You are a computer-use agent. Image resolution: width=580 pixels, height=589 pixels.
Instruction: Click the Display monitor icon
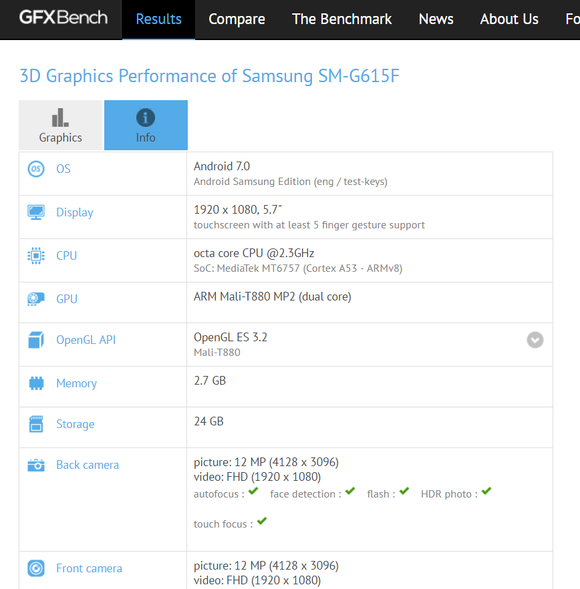tap(36, 212)
